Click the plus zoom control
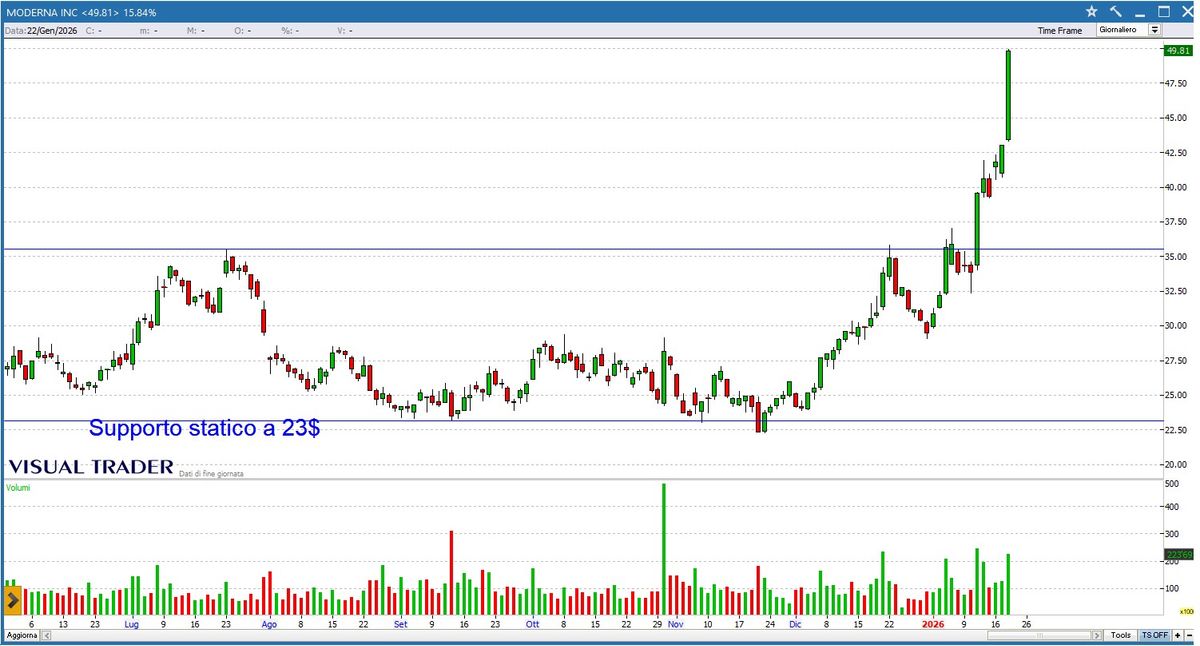This screenshot has width=1200, height=646. 1175,635
